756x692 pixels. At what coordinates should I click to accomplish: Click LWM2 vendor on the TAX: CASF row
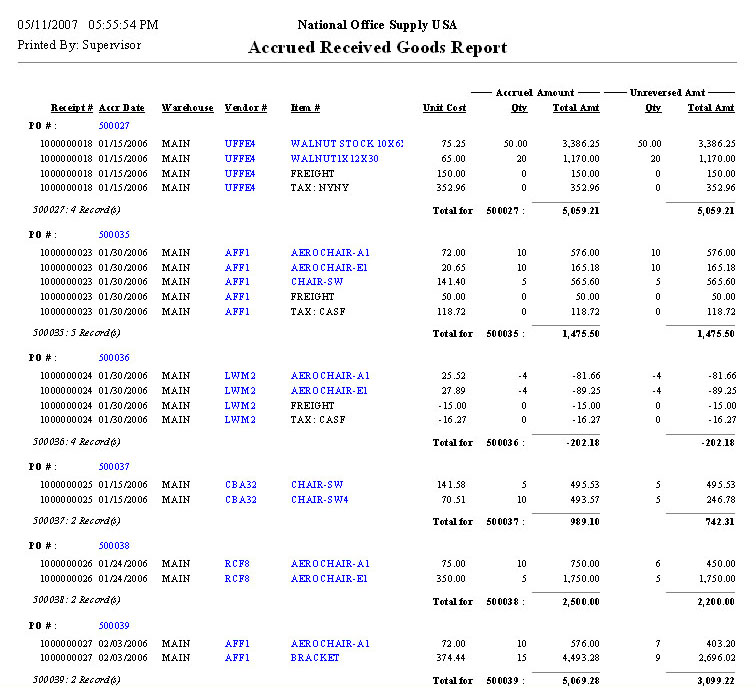240,421
